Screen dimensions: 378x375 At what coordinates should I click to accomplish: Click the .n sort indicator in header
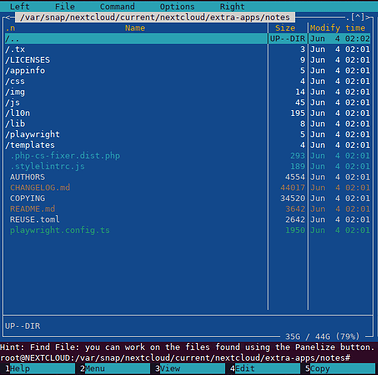click(10, 28)
